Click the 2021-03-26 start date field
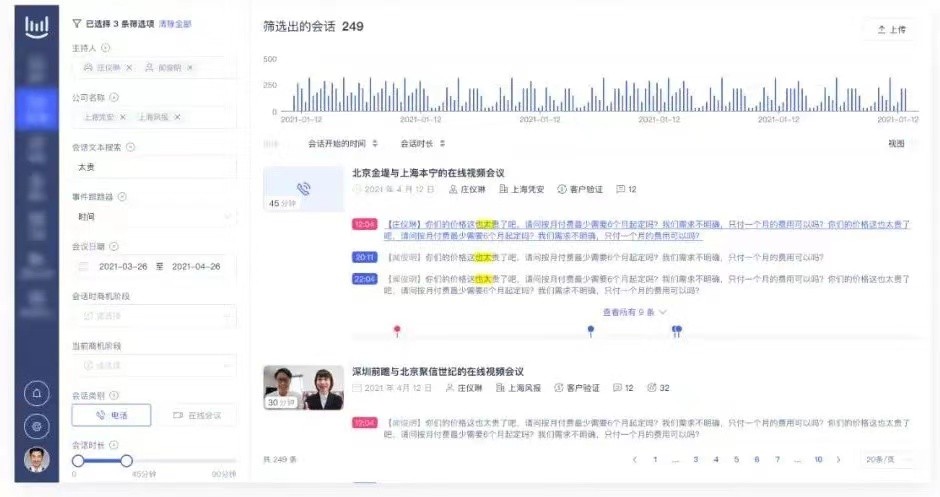Viewport: 940px width, 497px height. (123, 267)
